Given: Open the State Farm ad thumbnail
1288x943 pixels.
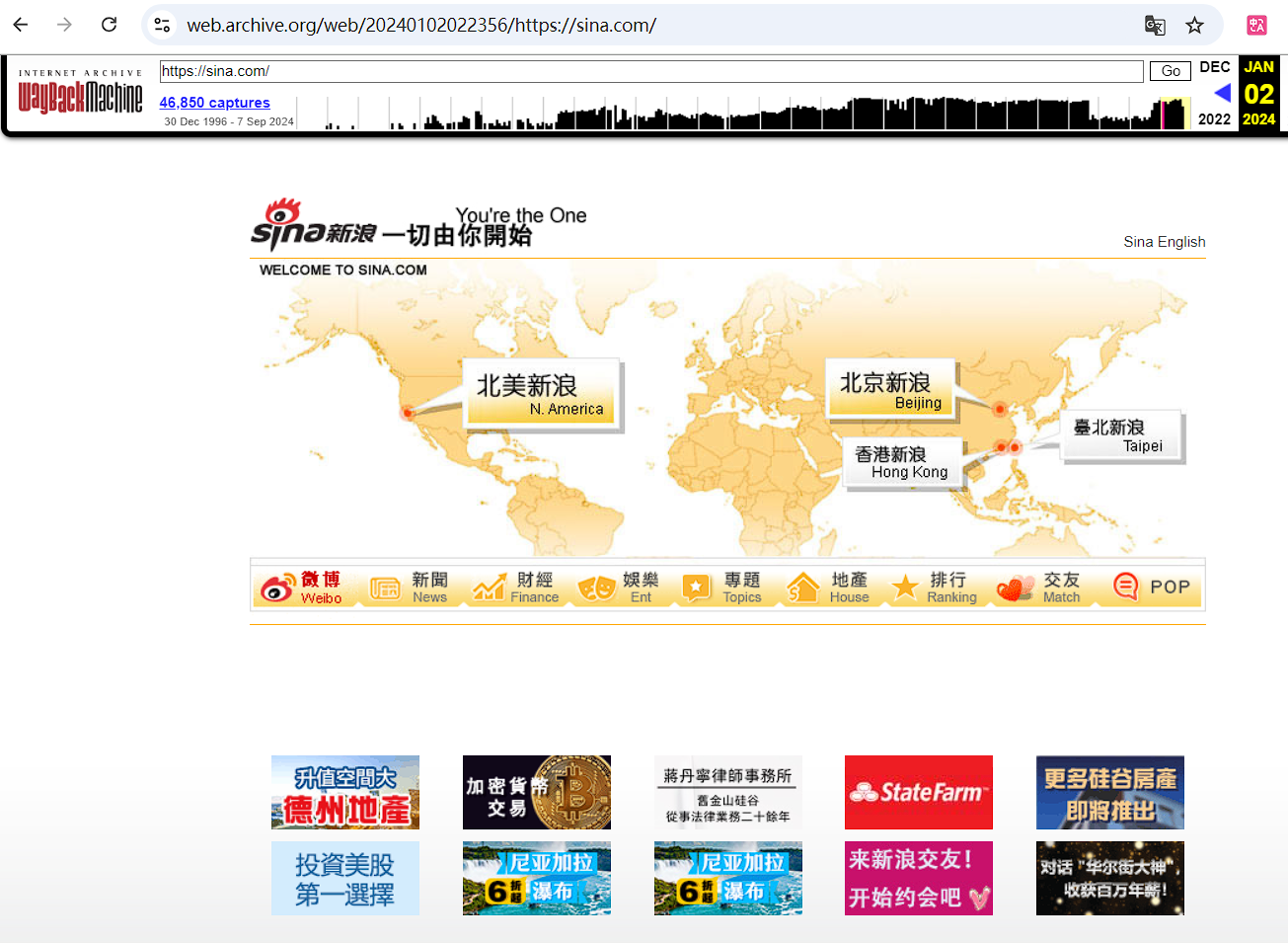Looking at the screenshot, I should 918,792.
